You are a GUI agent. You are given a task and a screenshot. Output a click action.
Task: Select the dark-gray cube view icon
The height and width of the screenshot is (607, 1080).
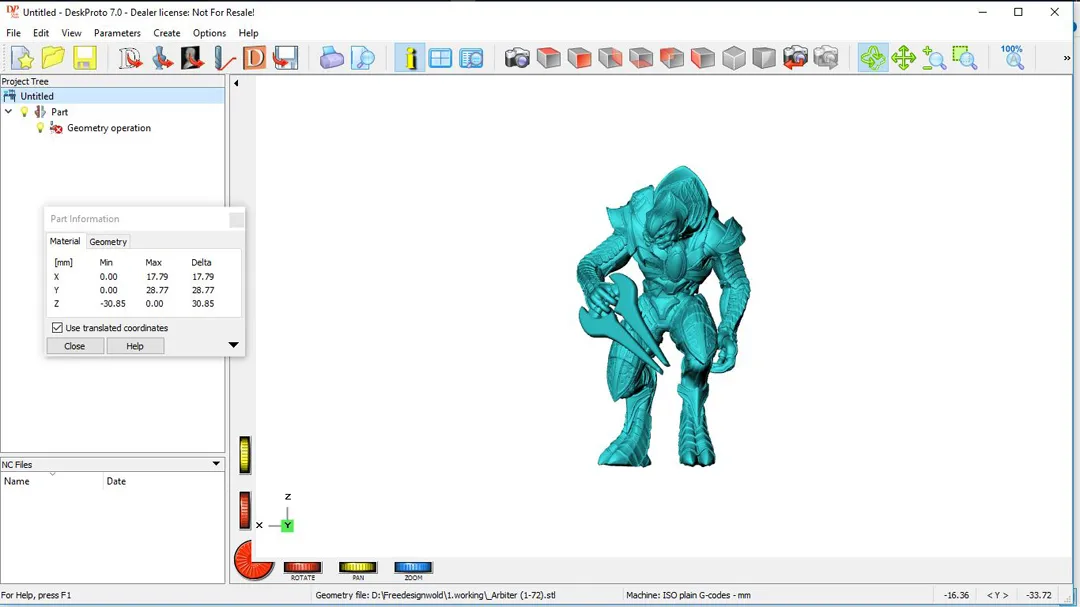764,58
